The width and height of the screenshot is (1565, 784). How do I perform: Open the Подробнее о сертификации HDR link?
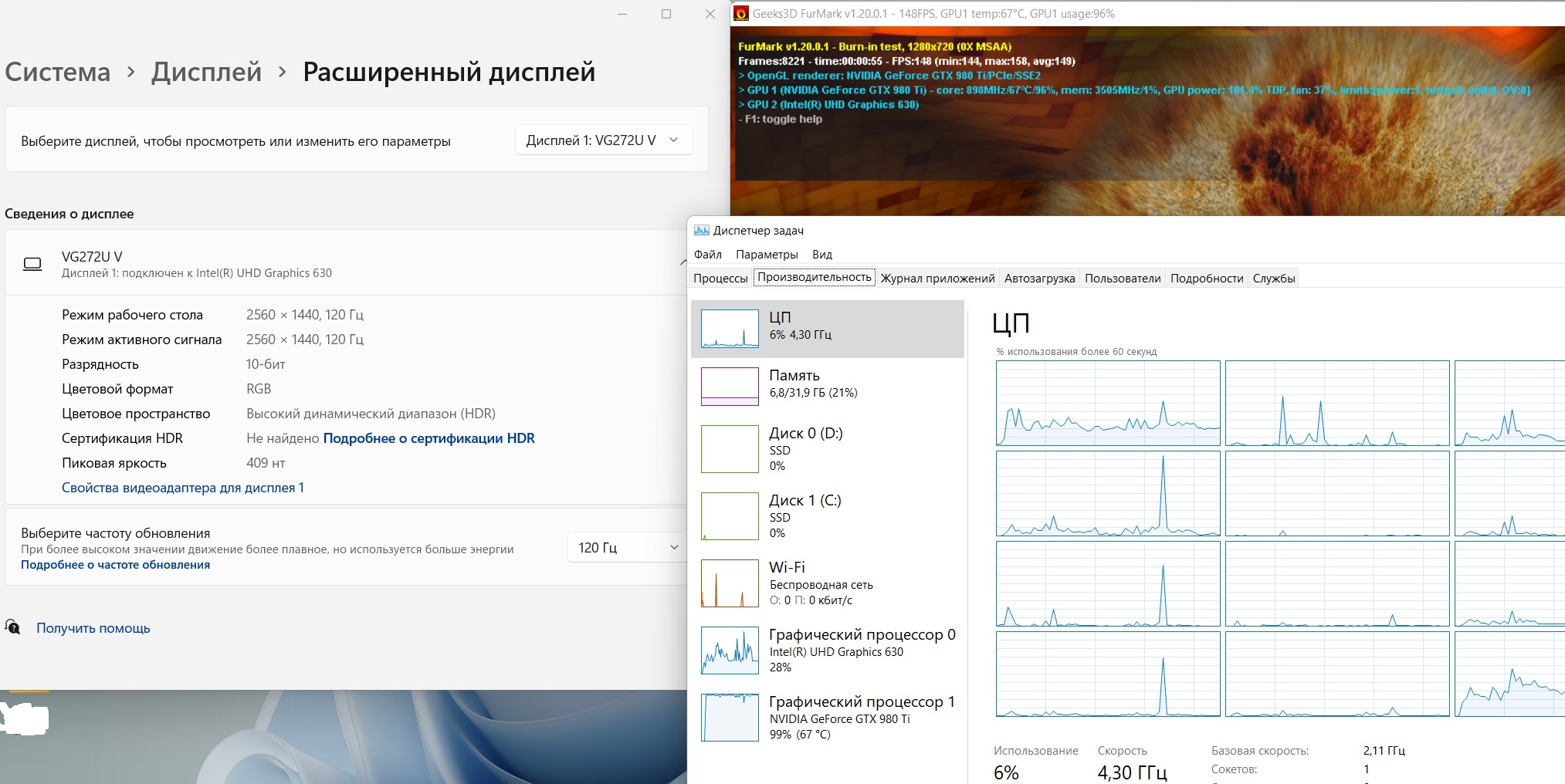click(x=429, y=438)
